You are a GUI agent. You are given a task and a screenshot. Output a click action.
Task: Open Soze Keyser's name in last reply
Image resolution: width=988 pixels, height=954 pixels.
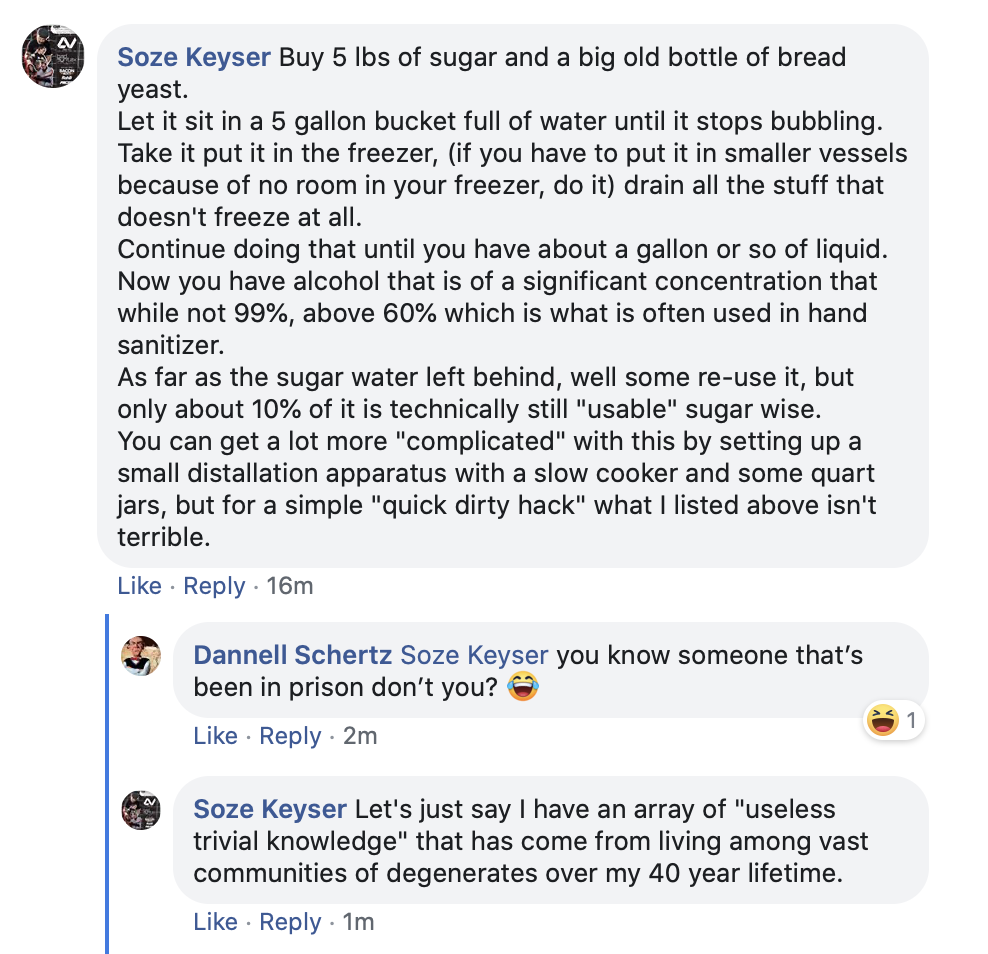click(270, 809)
